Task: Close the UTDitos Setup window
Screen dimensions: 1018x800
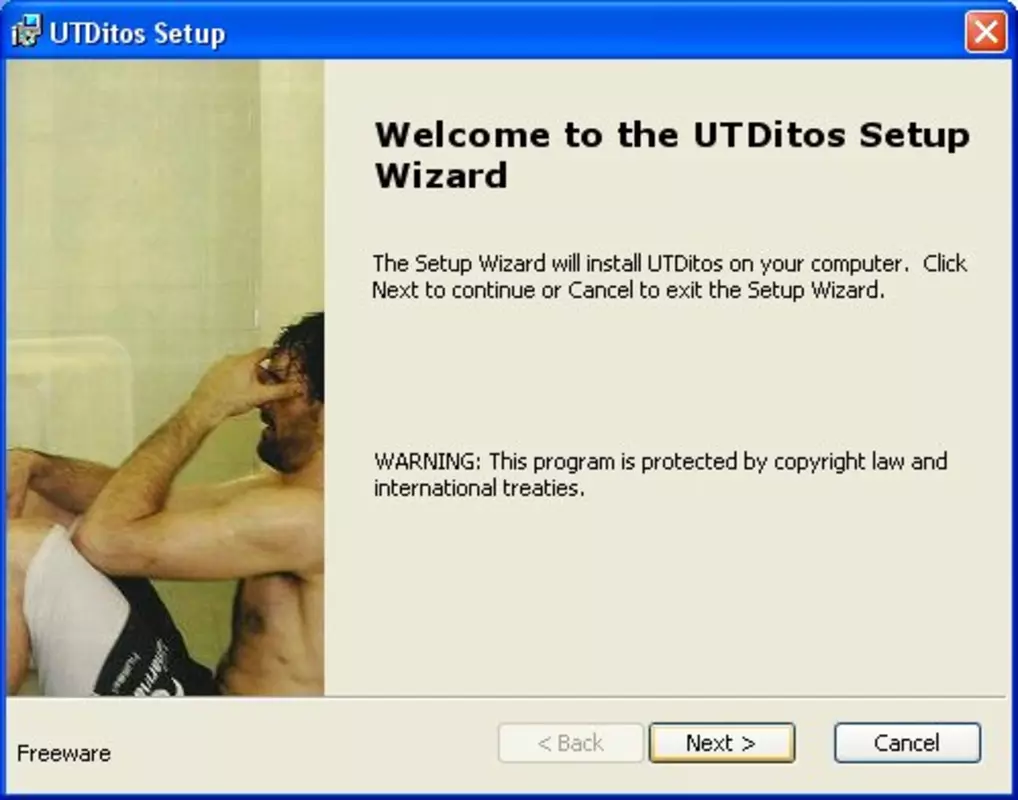Action: point(986,31)
